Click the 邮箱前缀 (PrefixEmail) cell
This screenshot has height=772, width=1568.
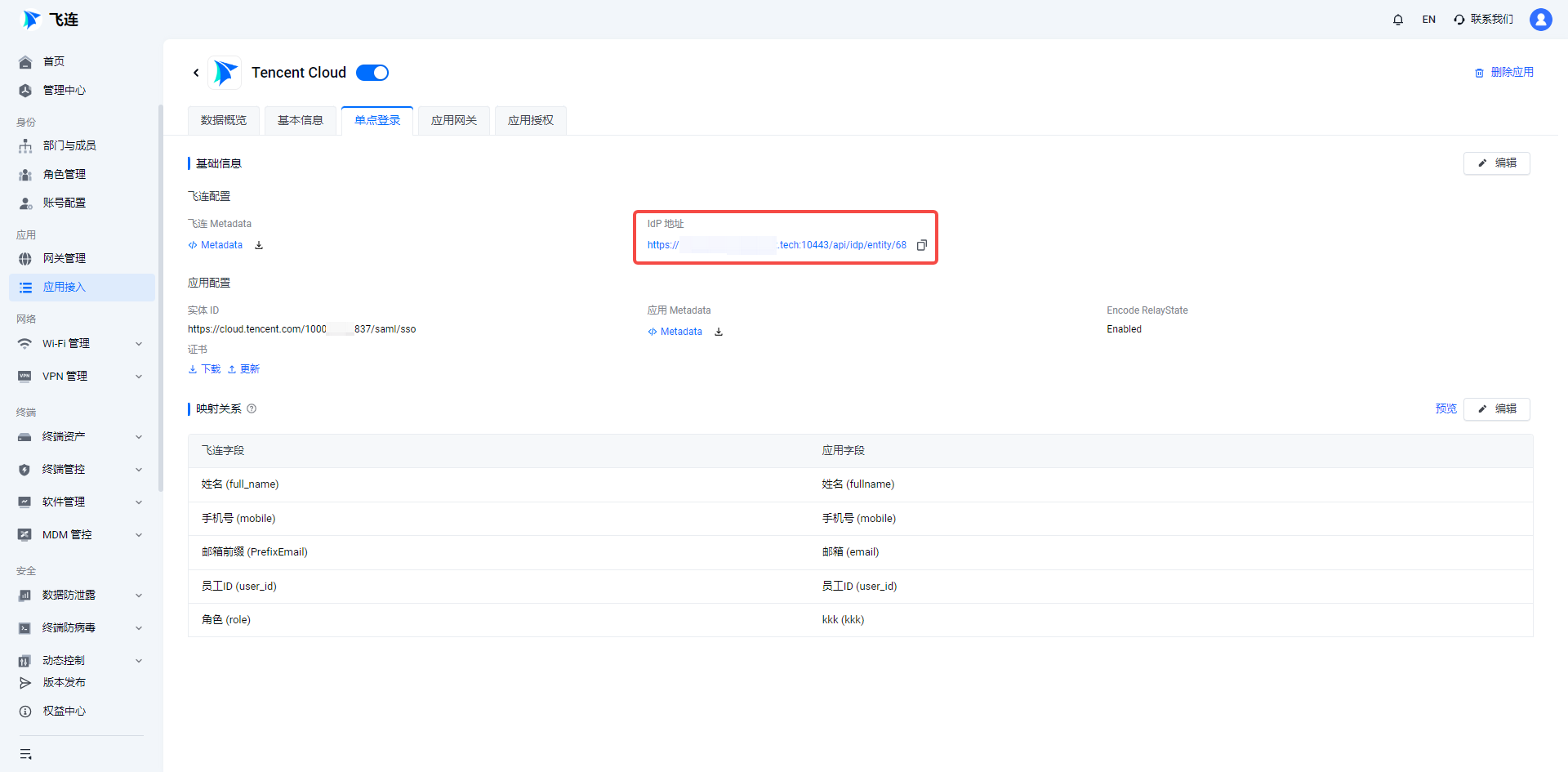255,552
